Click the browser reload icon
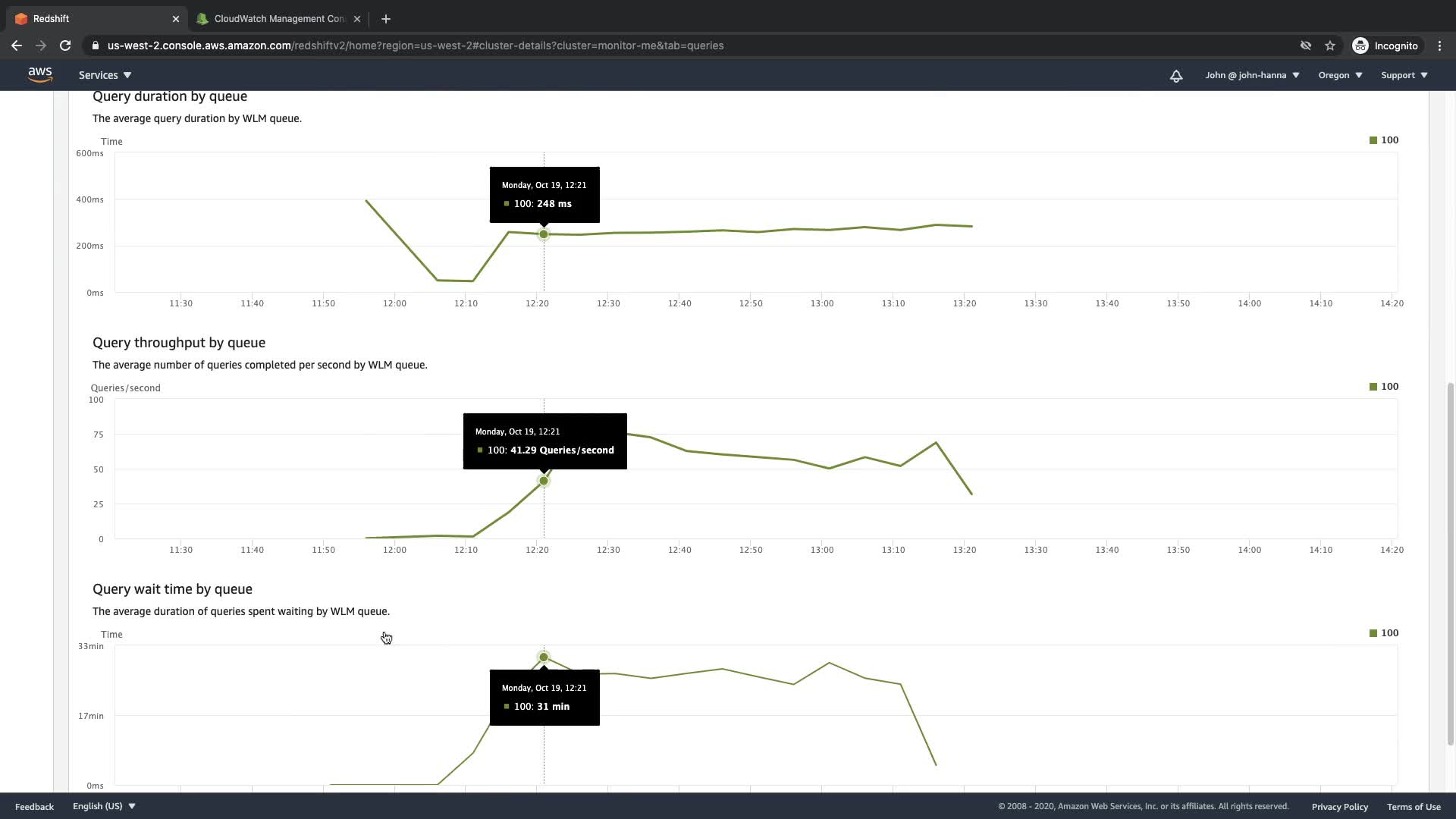 pyautogui.click(x=65, y=45)
